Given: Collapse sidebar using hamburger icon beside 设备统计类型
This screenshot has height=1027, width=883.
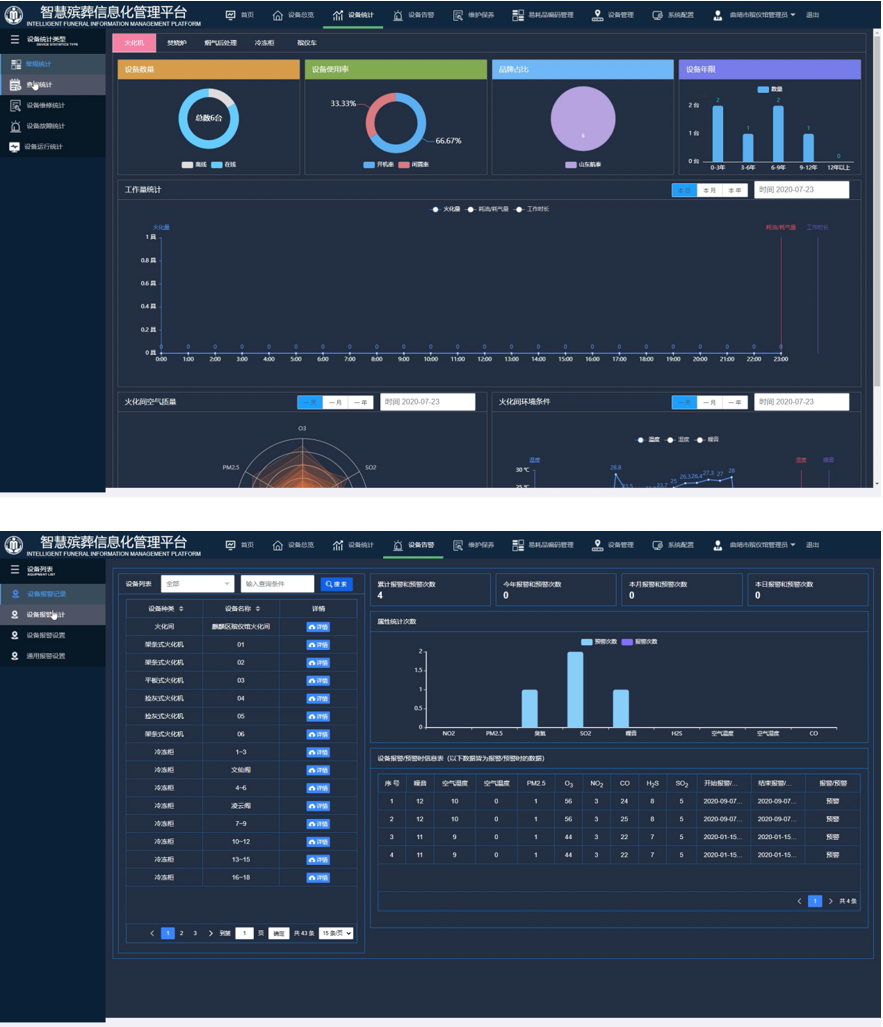Looking at the screenshot, I should (14, 39).
